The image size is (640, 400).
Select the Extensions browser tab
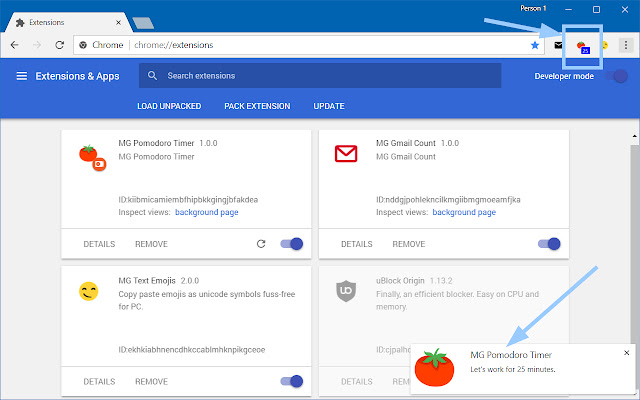click(x=68, y=22)
